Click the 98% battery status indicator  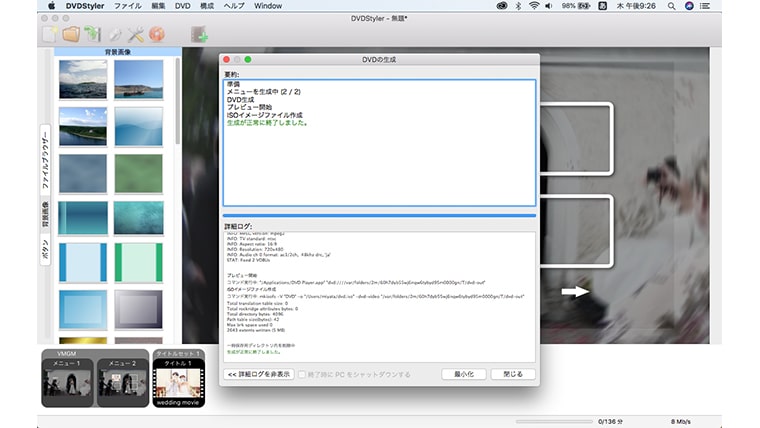[575, 6]
